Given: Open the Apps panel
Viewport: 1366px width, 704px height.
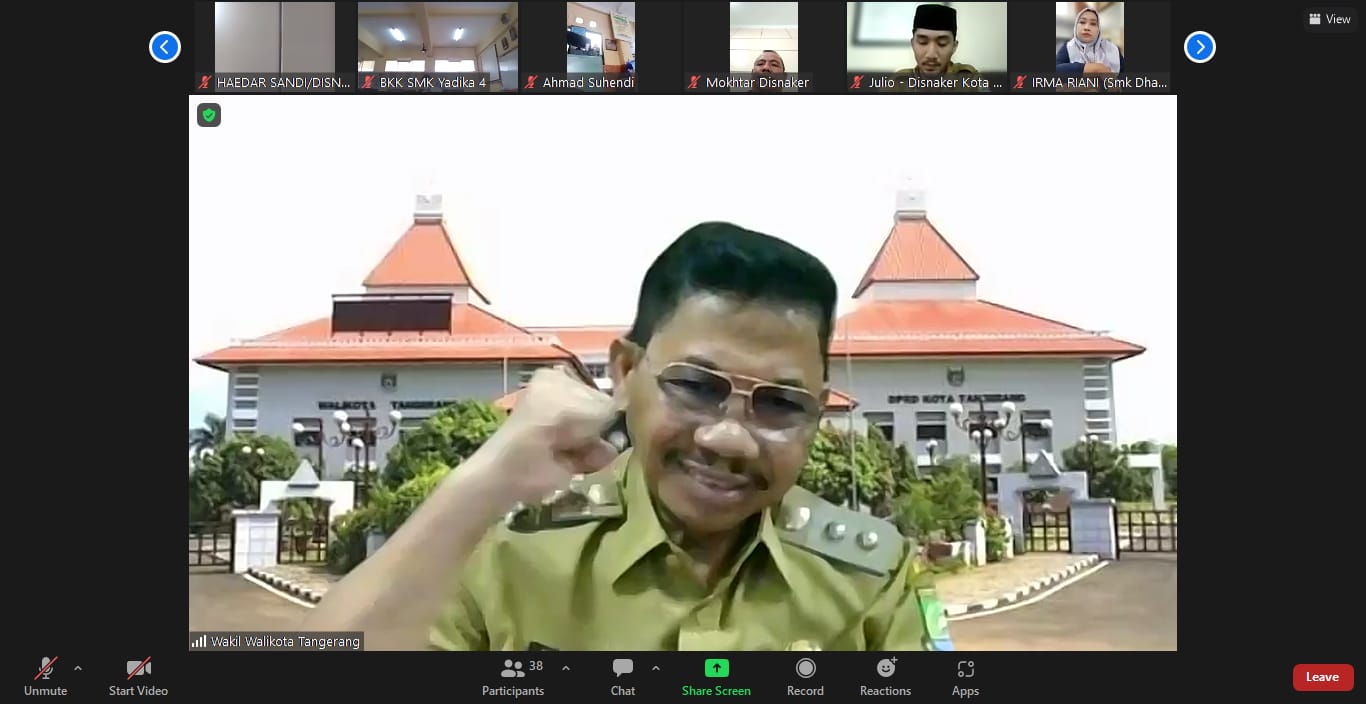Looking at the screenshot, I should [x=965, y=676].
